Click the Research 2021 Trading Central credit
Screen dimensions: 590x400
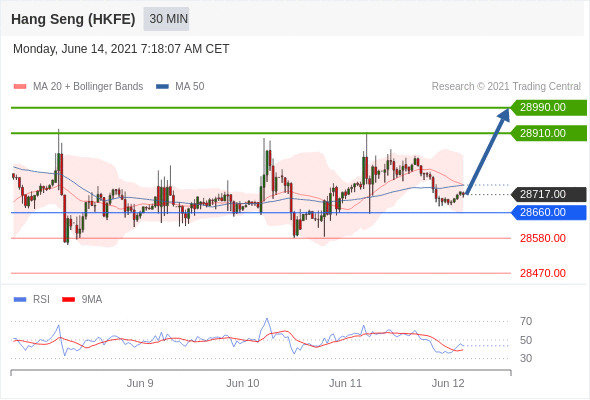(x=506, y=87)
